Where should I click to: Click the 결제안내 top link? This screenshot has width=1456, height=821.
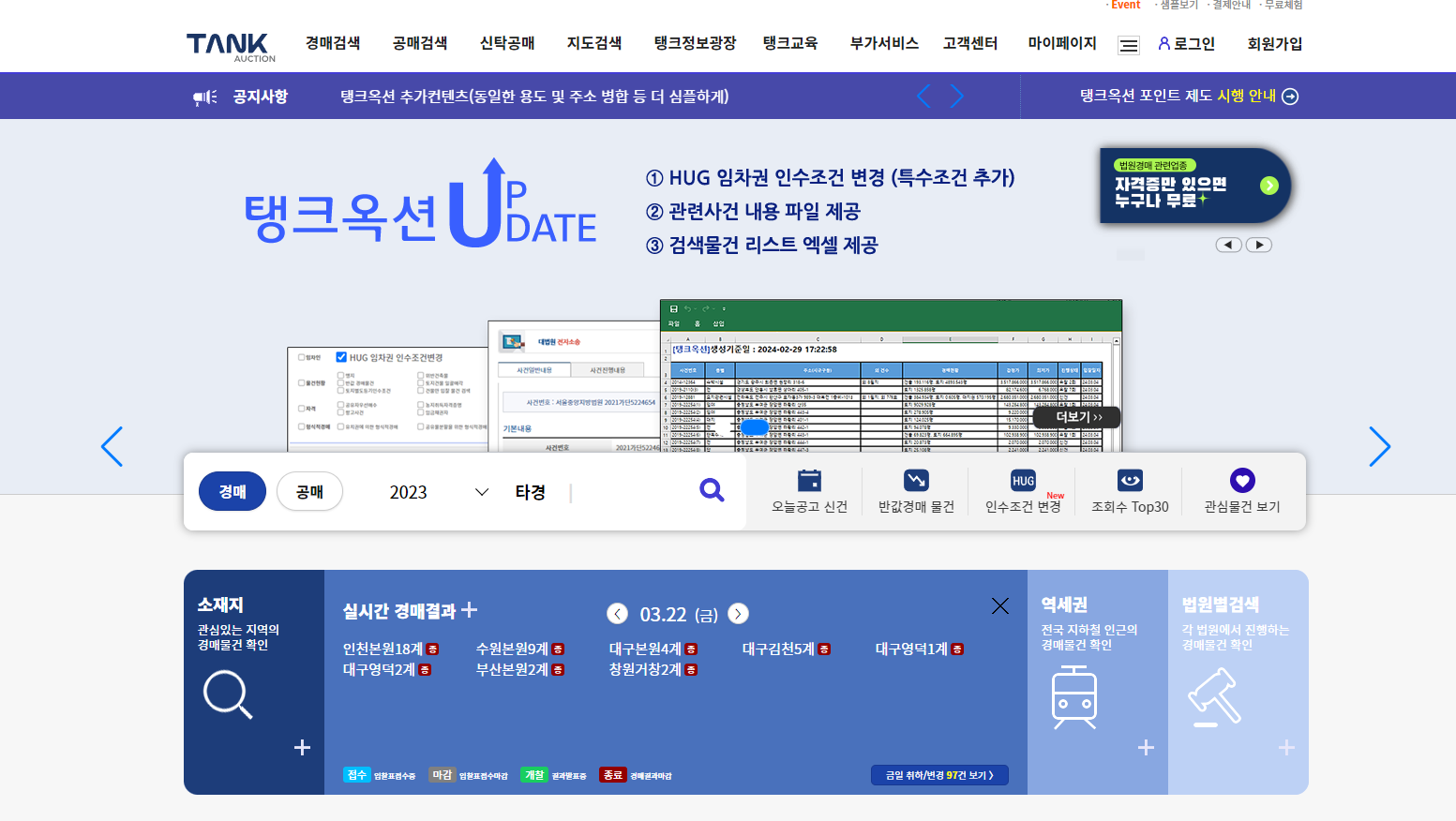point(1232,5)
